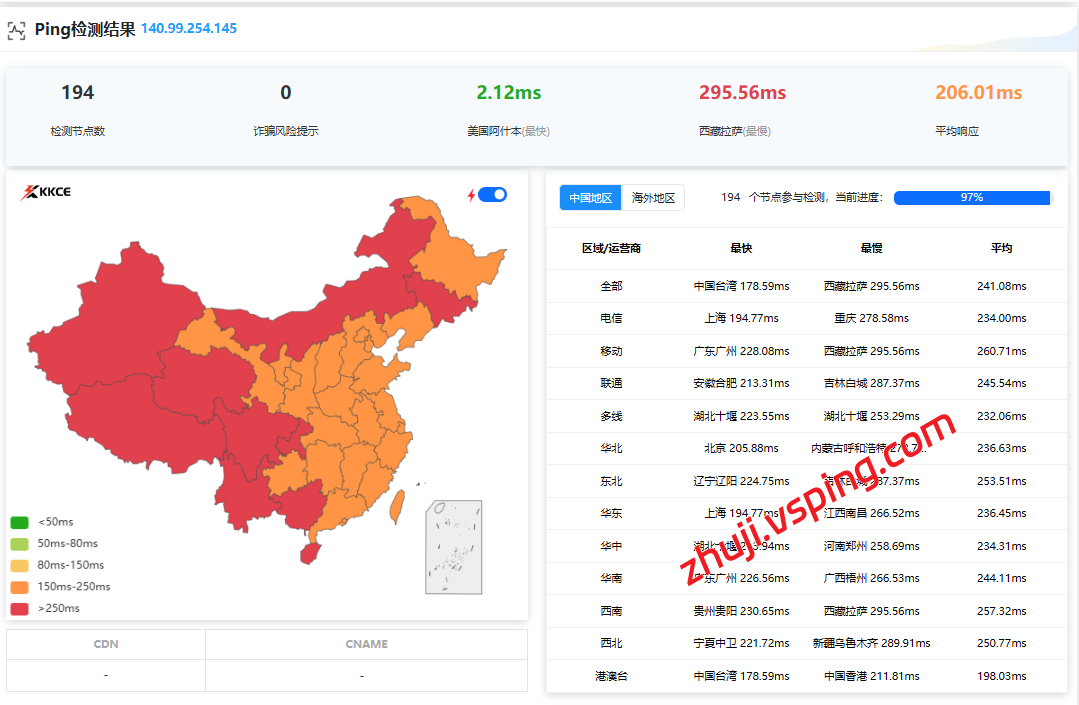Click the 2.12ms fastest node value
Image resolution: width=1079 pixels, height=705 pixels.
pyautogui.click(x=508, y=93)
